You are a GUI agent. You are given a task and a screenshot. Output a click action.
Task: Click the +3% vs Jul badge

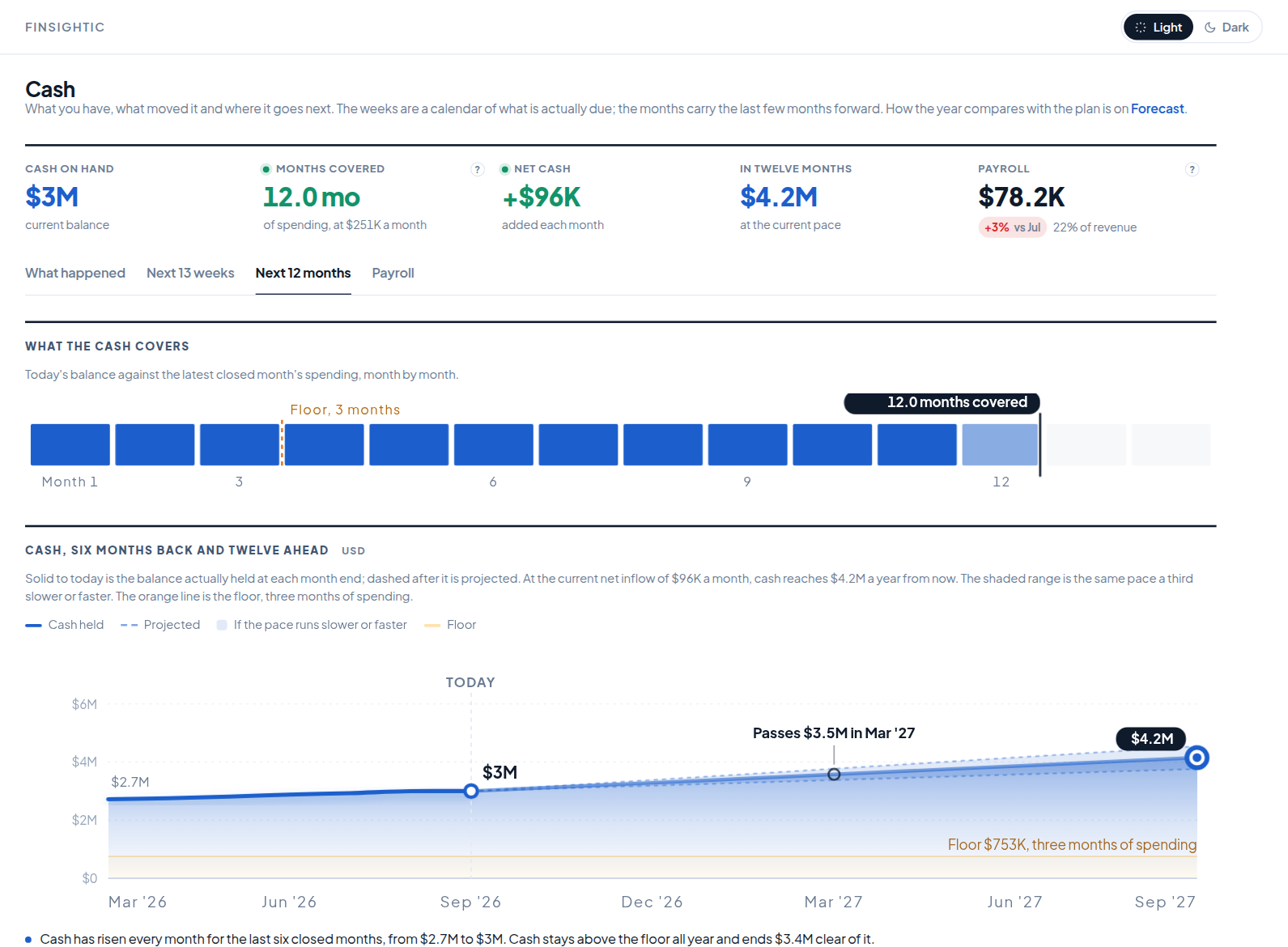[x=1013, y=227]
